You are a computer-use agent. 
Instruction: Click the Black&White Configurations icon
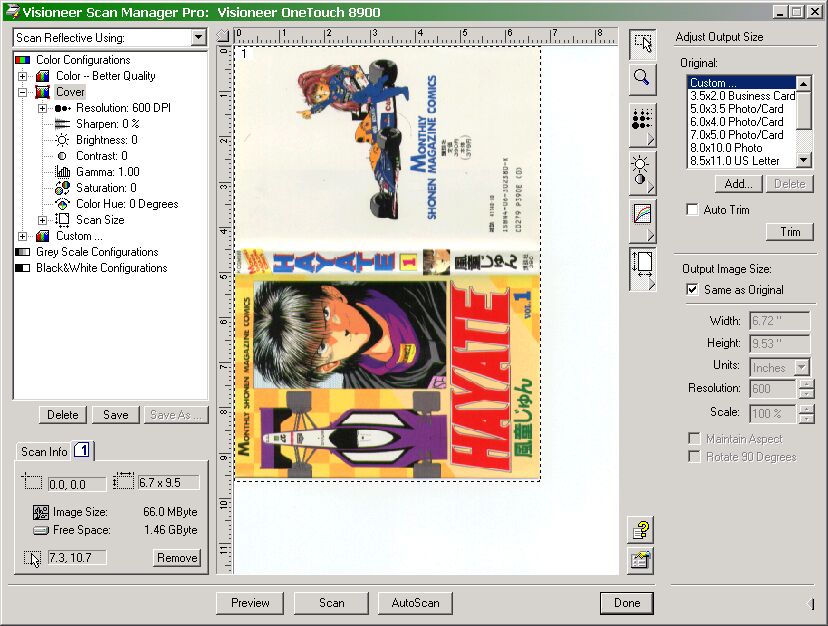coord(23,268)
